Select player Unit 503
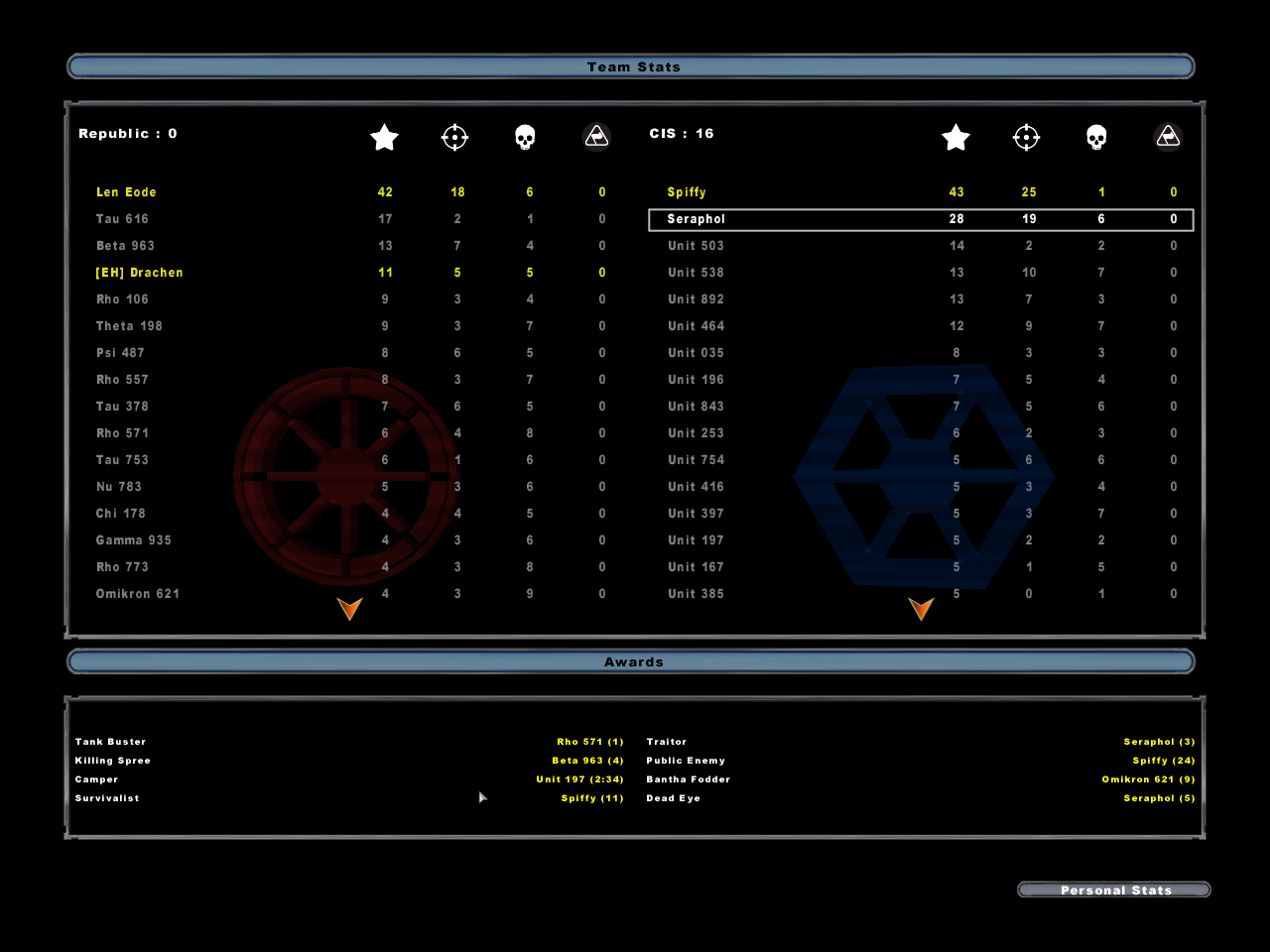Screen dimensions: 1270x952 (696, 246)
